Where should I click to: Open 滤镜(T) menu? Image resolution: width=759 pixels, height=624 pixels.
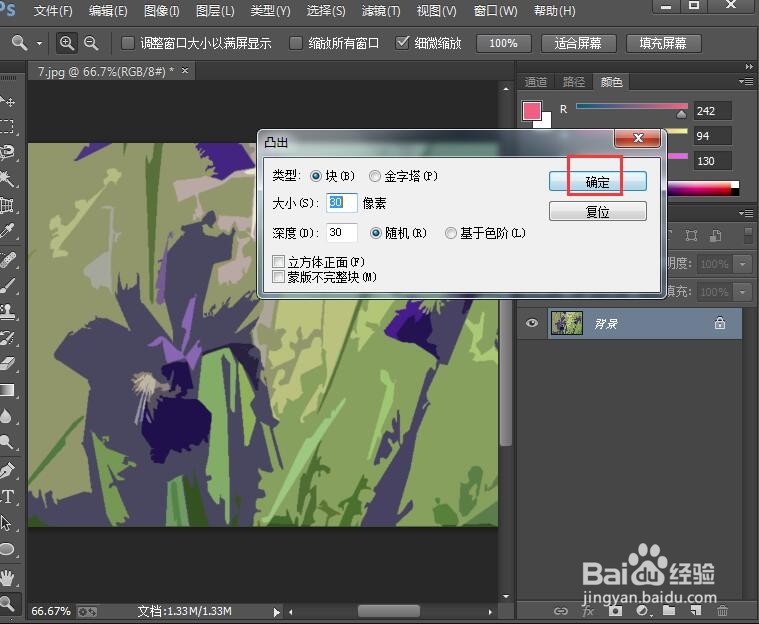coord(381,11)
